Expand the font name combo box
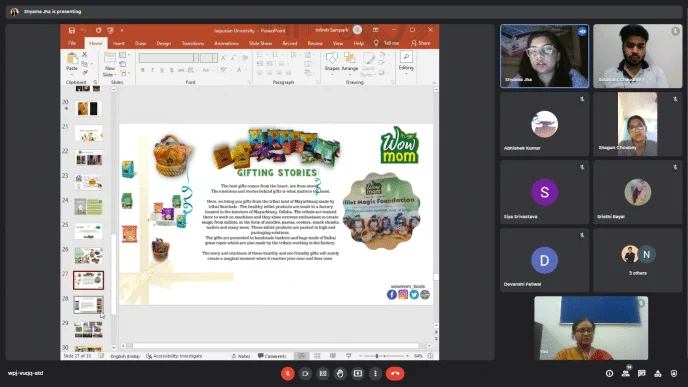Screen dimensions: 688x387 click(196, 57)
